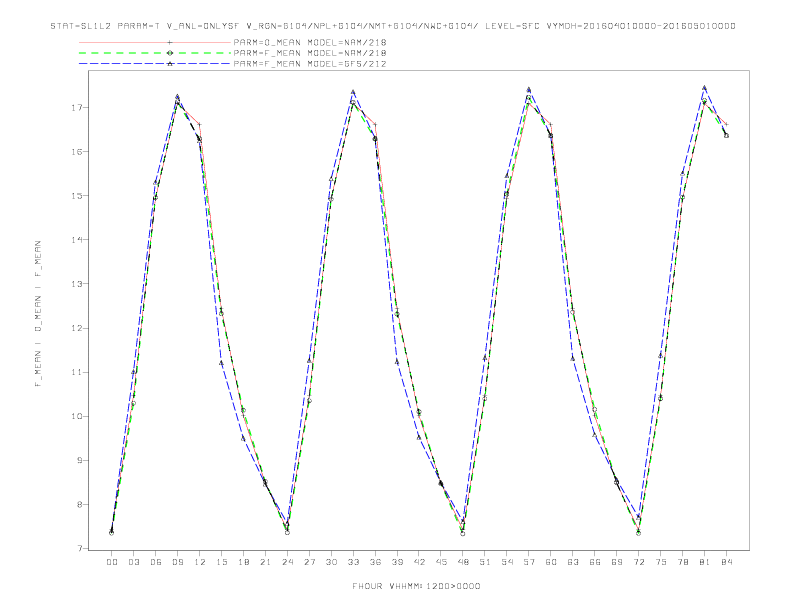Click NAM forecast circle data point at hour 03
This screenshot has height=612, width=792.
(x=133, y=403)
